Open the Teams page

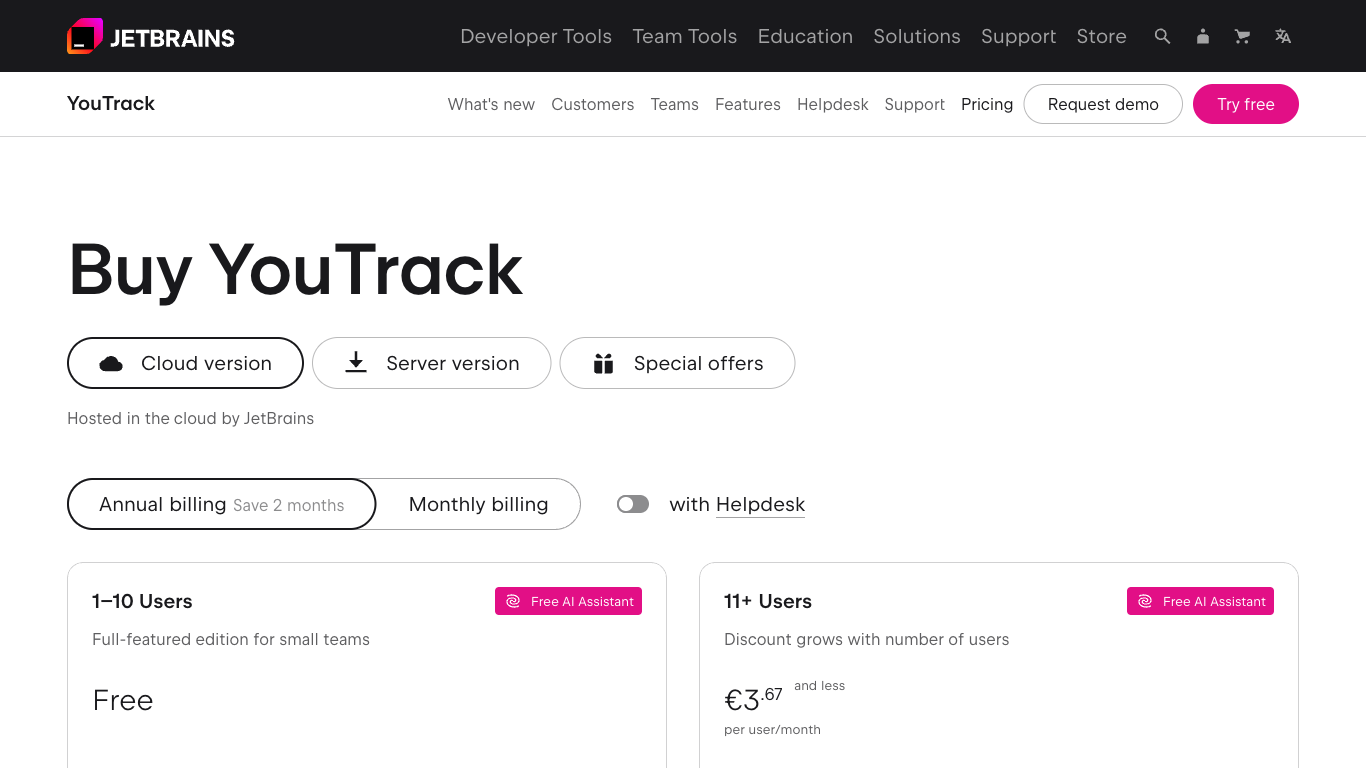coord(675,104)
